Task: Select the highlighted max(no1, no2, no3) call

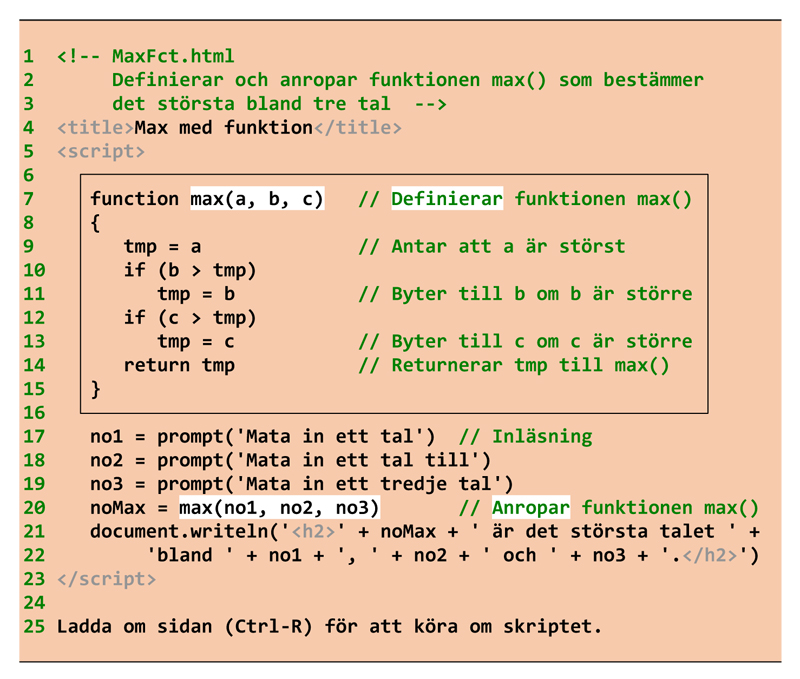Action: [x=279, y=508]
